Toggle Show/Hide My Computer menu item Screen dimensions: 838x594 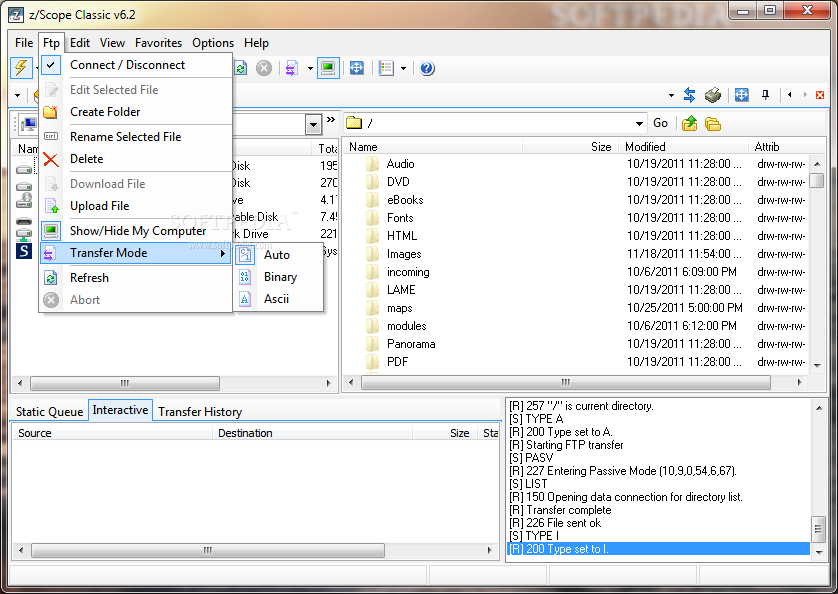136,231
